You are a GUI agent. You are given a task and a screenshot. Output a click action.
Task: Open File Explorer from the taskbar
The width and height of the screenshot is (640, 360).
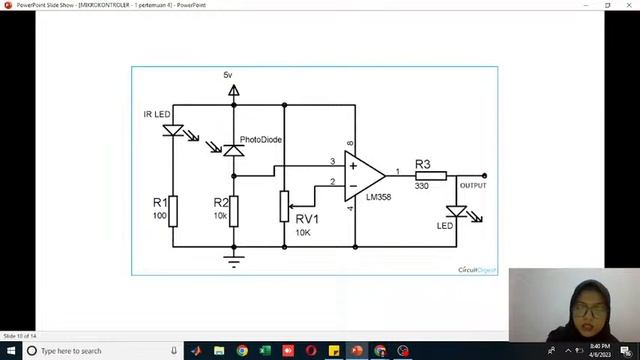click(x=219, y=351)
